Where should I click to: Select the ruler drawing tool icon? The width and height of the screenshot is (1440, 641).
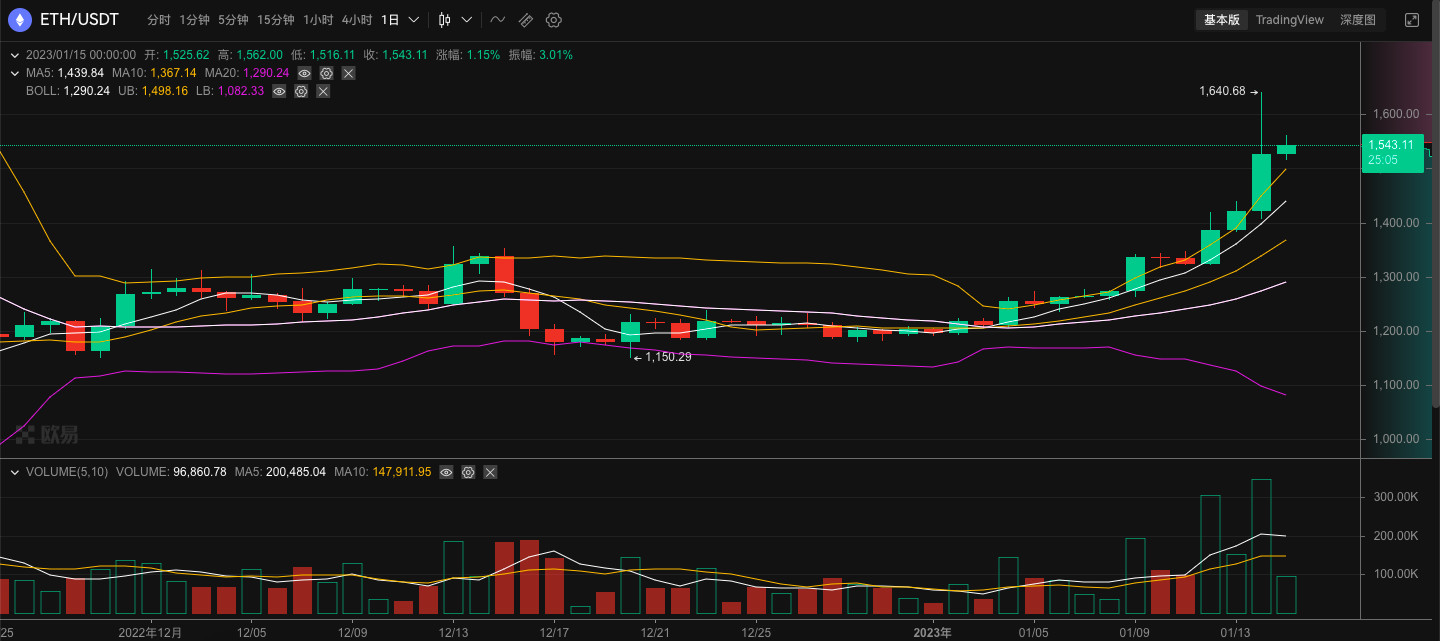[525, 20]
